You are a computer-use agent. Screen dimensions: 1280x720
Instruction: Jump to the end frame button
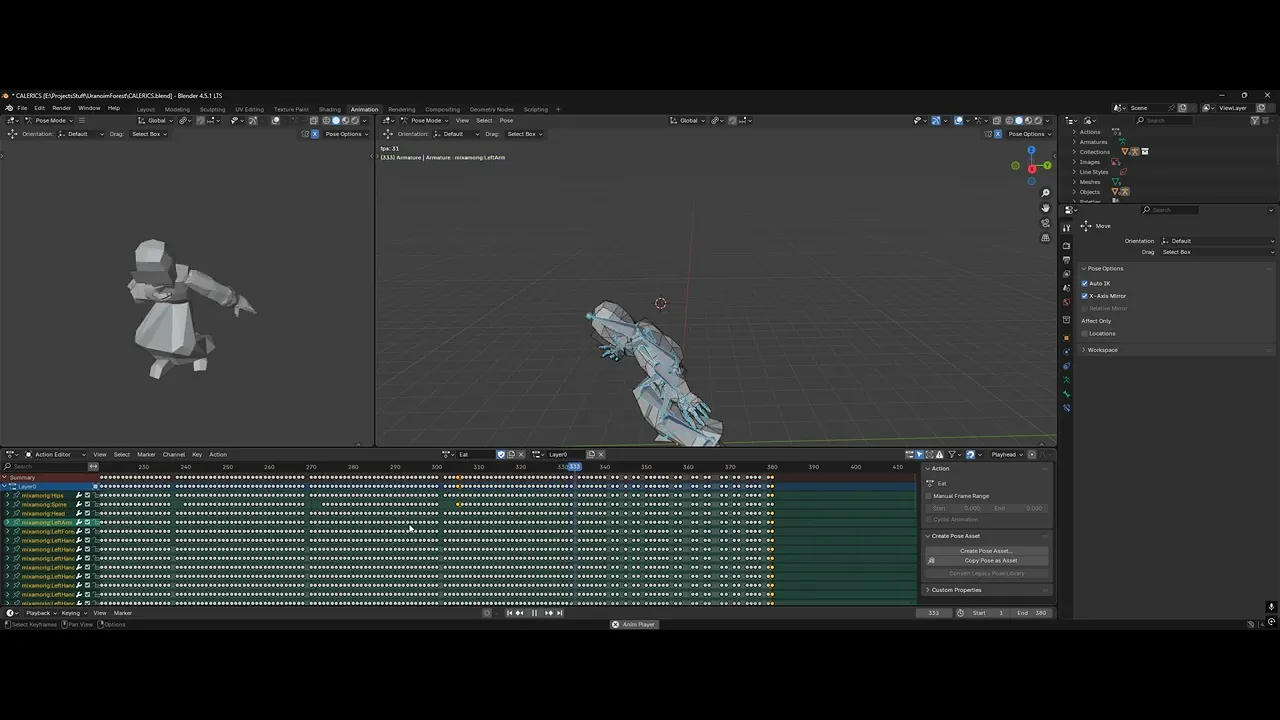pos(560,613)
